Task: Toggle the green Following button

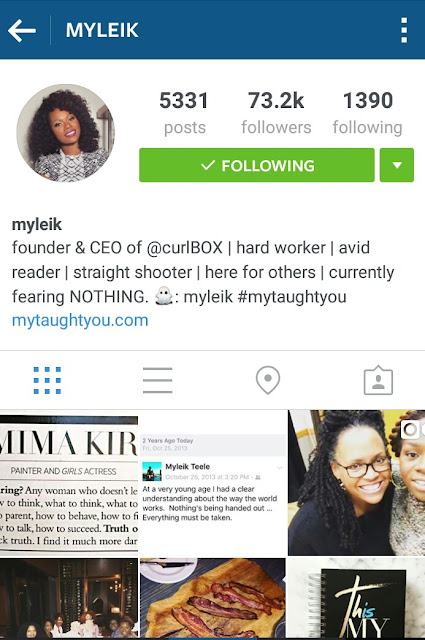Action: coord(257,165)
